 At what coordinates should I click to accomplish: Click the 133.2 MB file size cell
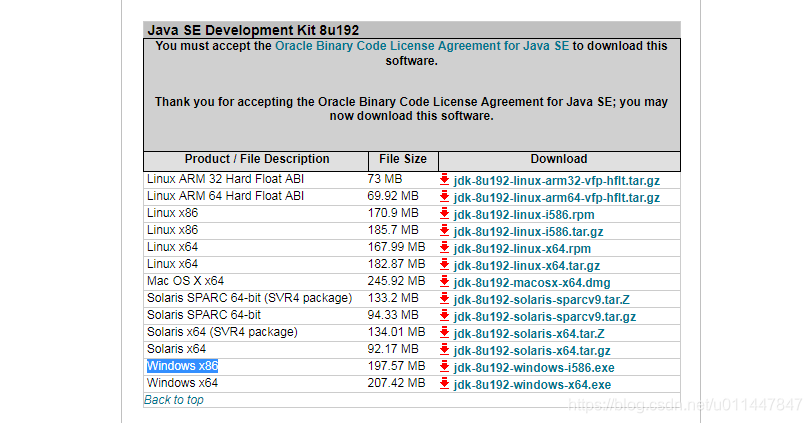(x=393, y=298)
